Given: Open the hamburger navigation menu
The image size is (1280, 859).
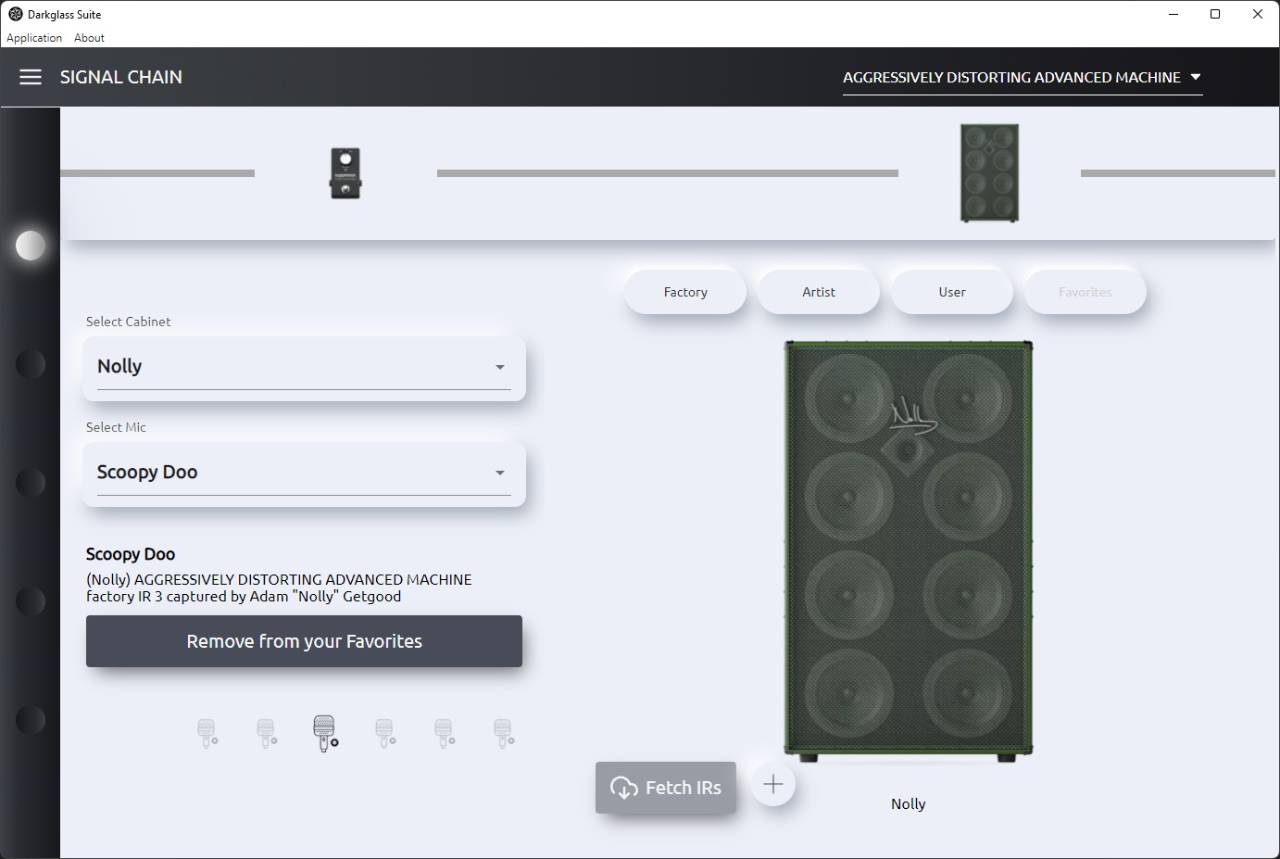Looking at the screenshot, I should pyautogui.click(x=31, y=77).
